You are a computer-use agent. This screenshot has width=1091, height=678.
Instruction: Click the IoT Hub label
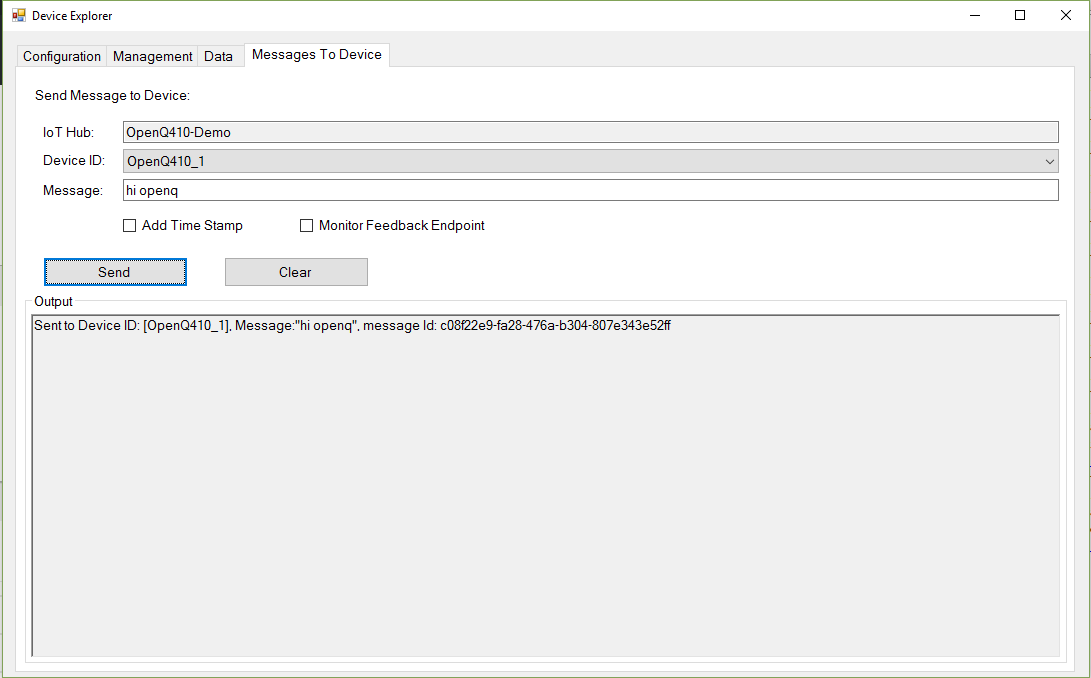coord(68,132)
